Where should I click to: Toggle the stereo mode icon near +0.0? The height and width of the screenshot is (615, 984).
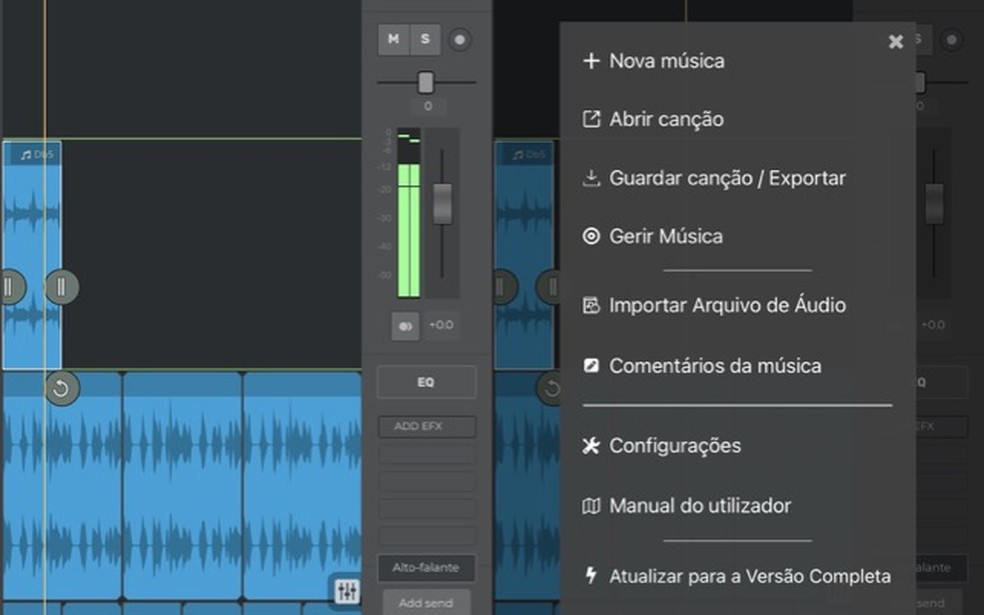pyautogui.click(x=403, y=324)
